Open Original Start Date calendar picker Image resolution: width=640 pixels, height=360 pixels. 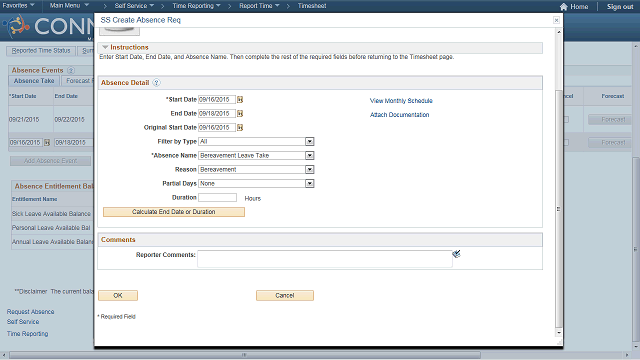tap(240, 128)
